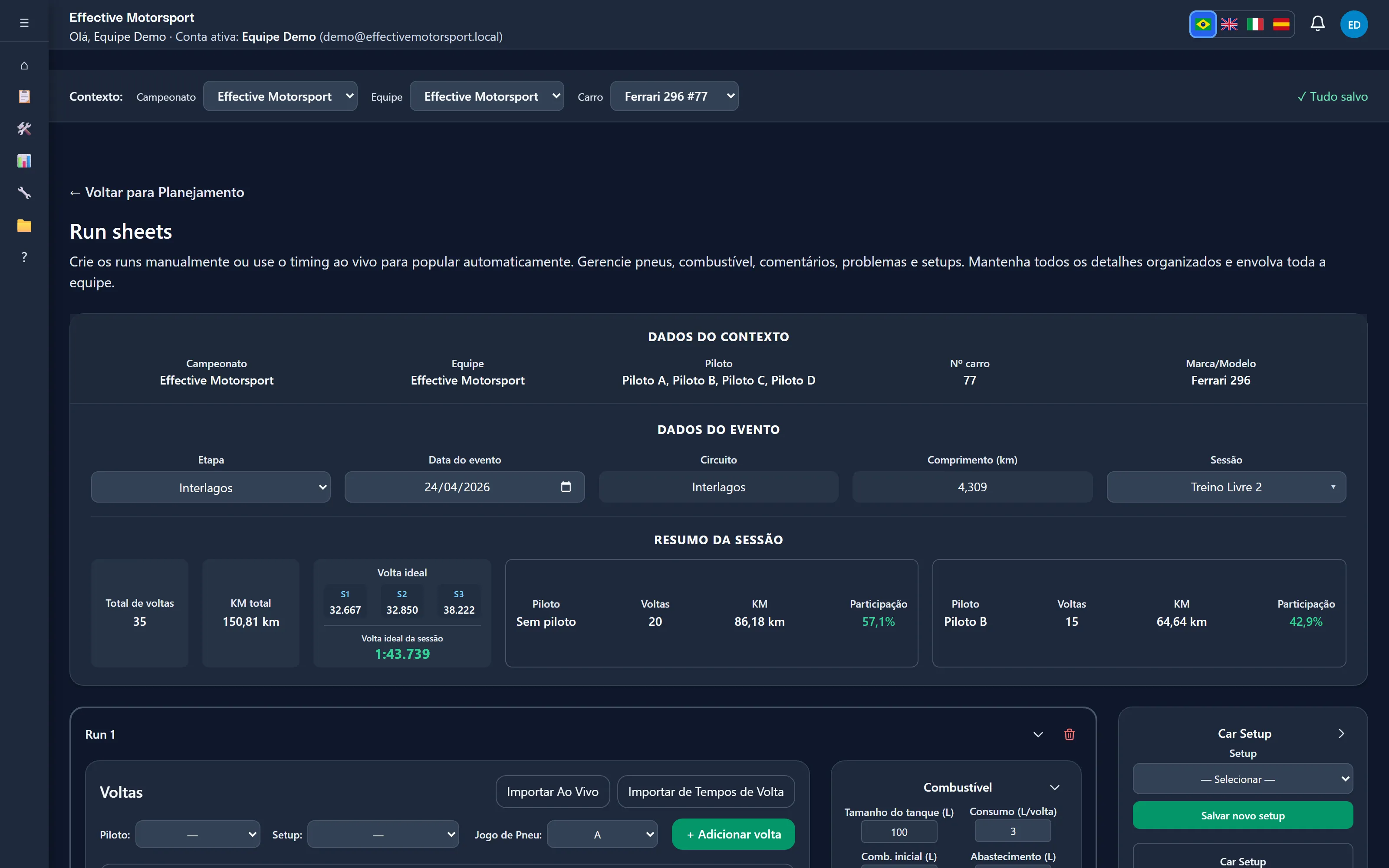Open the clipboard sidebar icon
Viewport: 1389px width, 868px height.
point(24,96)
